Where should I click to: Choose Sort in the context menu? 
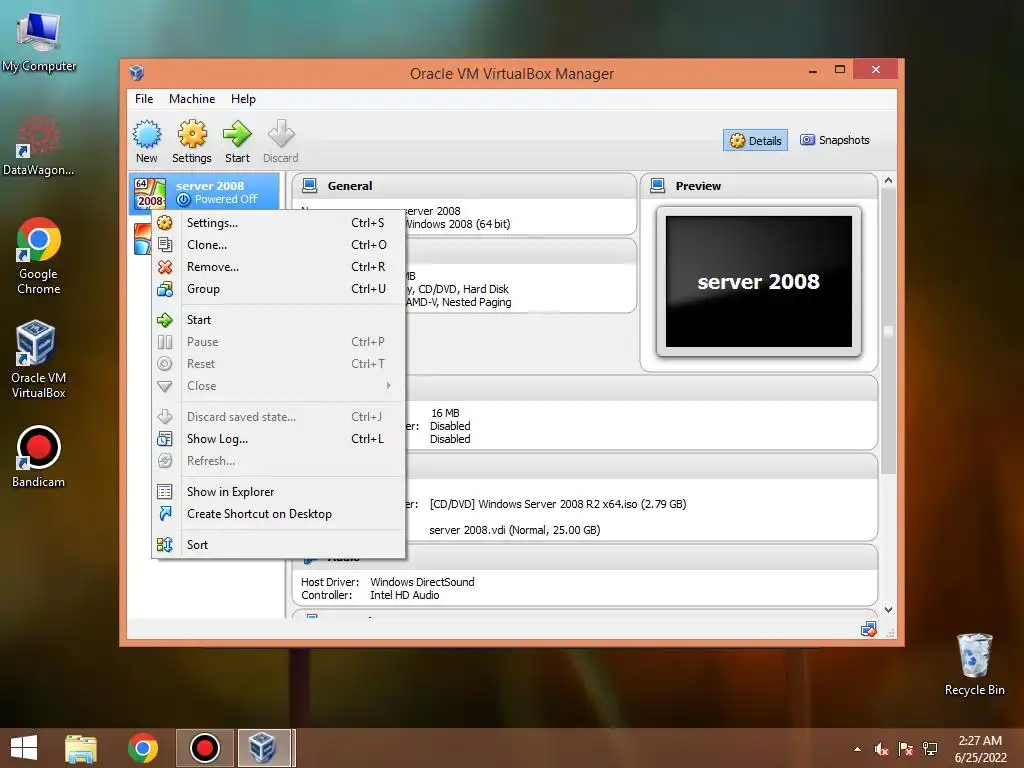click(x=278, y=545)
